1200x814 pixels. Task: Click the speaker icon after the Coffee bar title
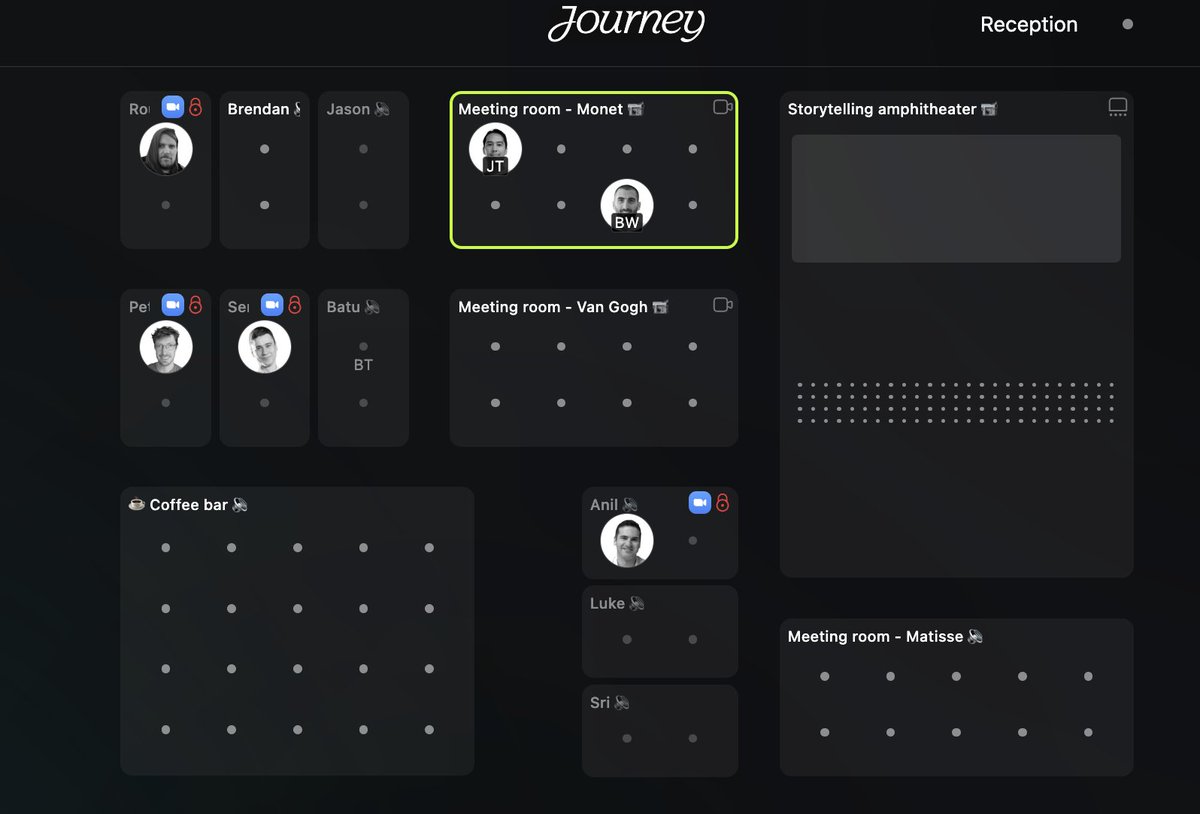point(240,505)
